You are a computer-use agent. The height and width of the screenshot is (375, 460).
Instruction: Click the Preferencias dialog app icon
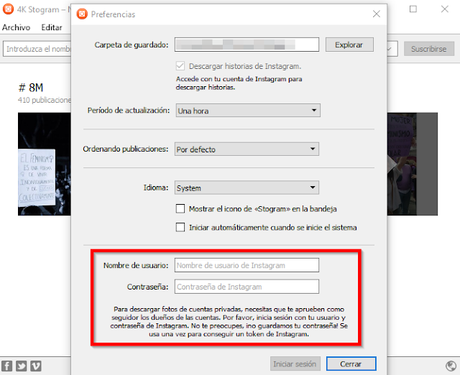coord(82,14)
